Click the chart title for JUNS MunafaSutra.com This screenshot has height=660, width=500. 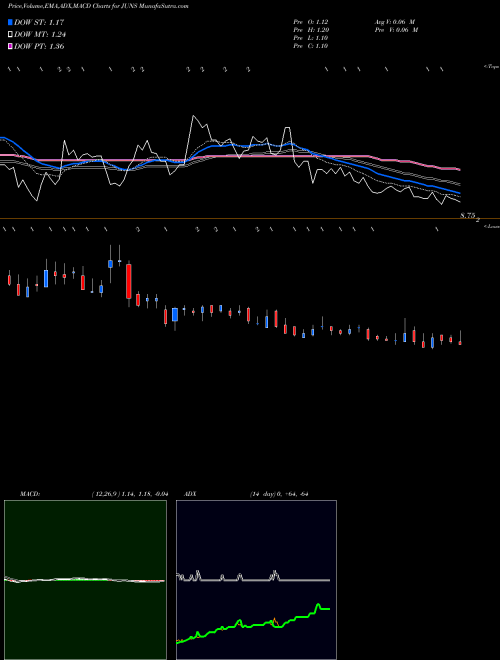point(98,6)
